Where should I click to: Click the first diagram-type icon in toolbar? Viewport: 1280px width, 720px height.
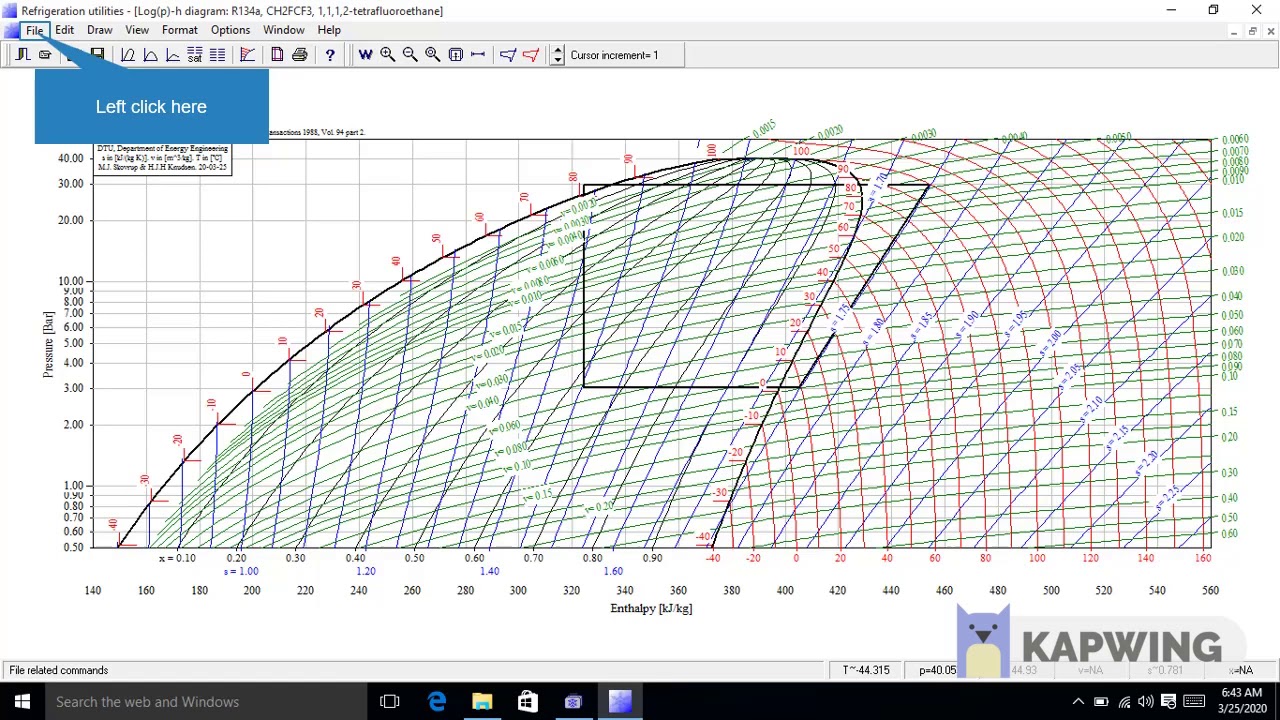pyautogui.click(x=128, y=55)
